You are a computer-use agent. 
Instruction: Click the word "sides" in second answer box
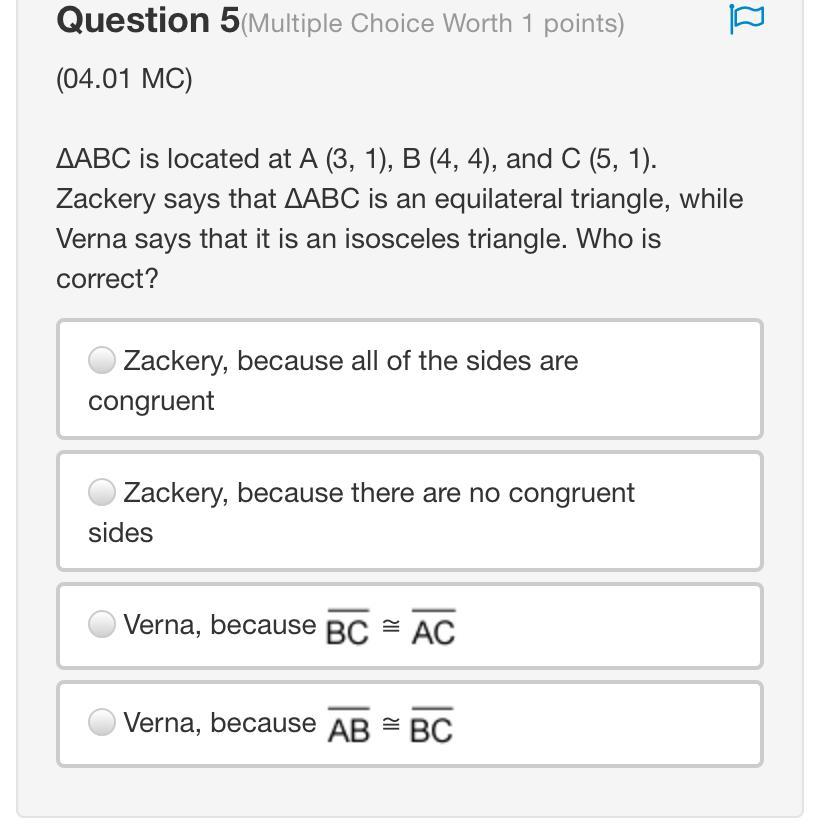tap(120, 533)
